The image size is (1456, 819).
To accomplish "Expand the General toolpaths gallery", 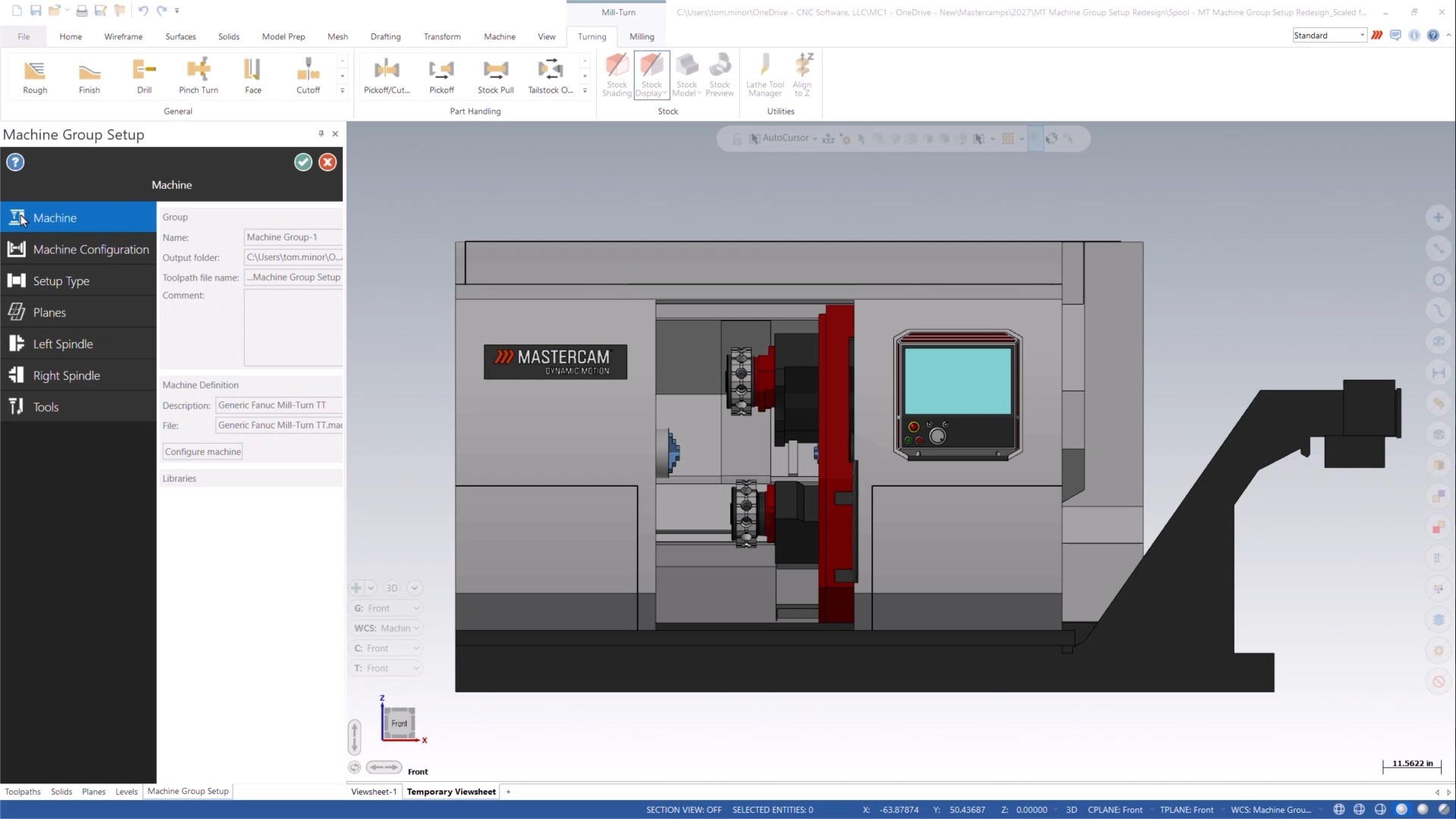I will (342, 90).
